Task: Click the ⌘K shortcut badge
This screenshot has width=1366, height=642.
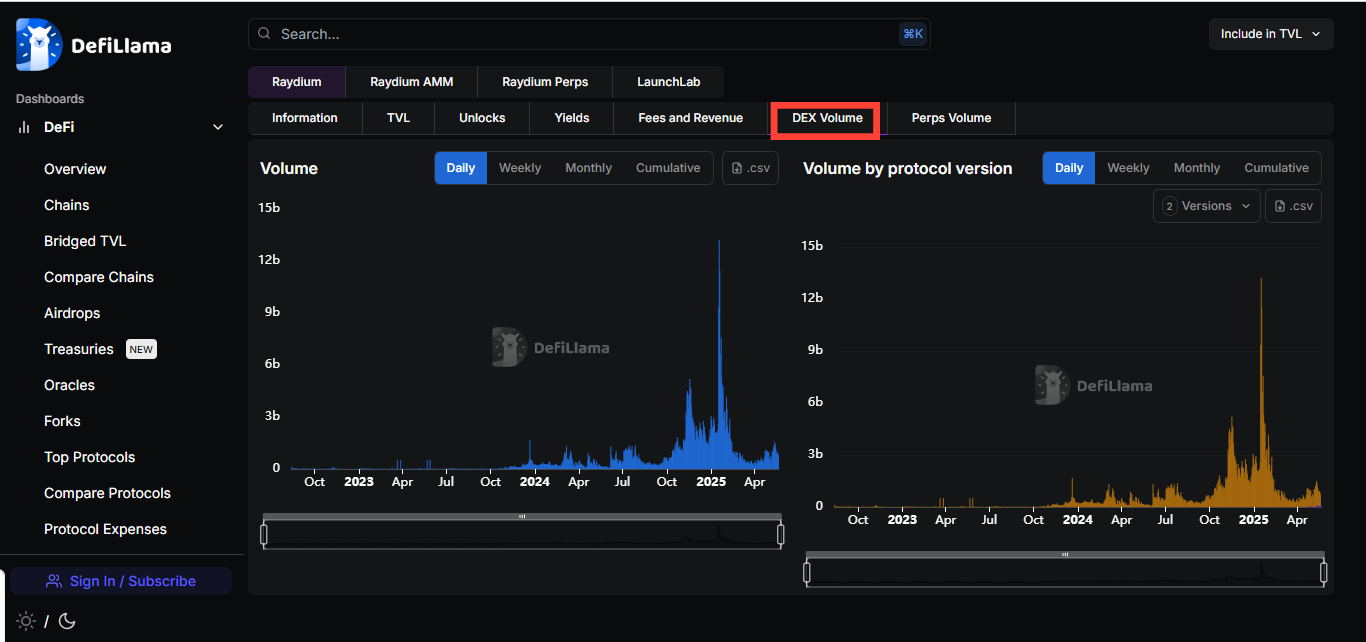Action: (912, 34)
